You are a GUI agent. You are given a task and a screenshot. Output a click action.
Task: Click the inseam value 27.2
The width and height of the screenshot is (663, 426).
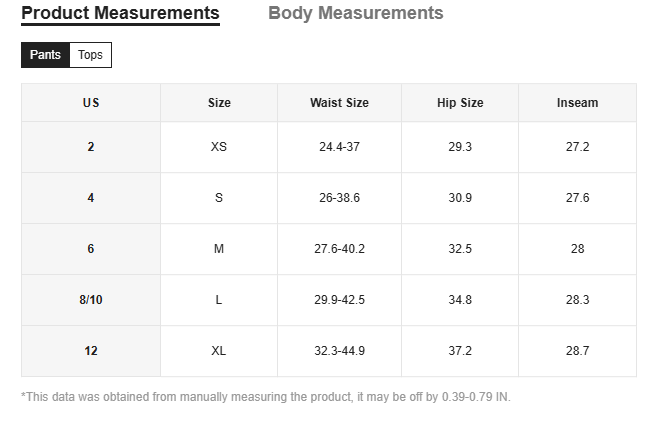tap(577, 147)
